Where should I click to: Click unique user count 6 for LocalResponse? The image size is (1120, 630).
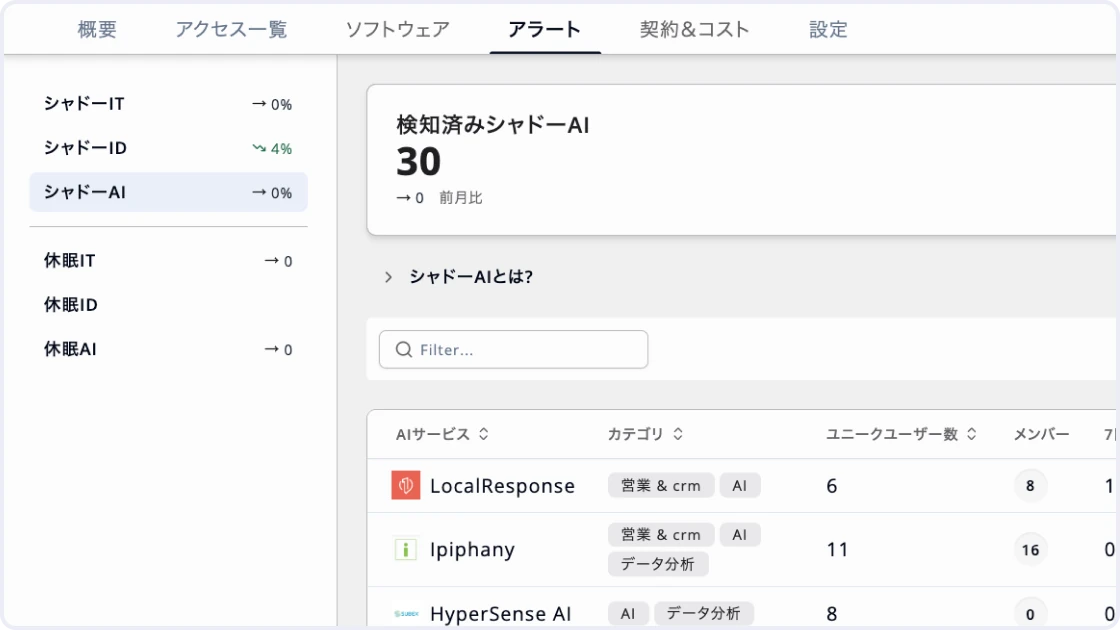click(832, 486)
